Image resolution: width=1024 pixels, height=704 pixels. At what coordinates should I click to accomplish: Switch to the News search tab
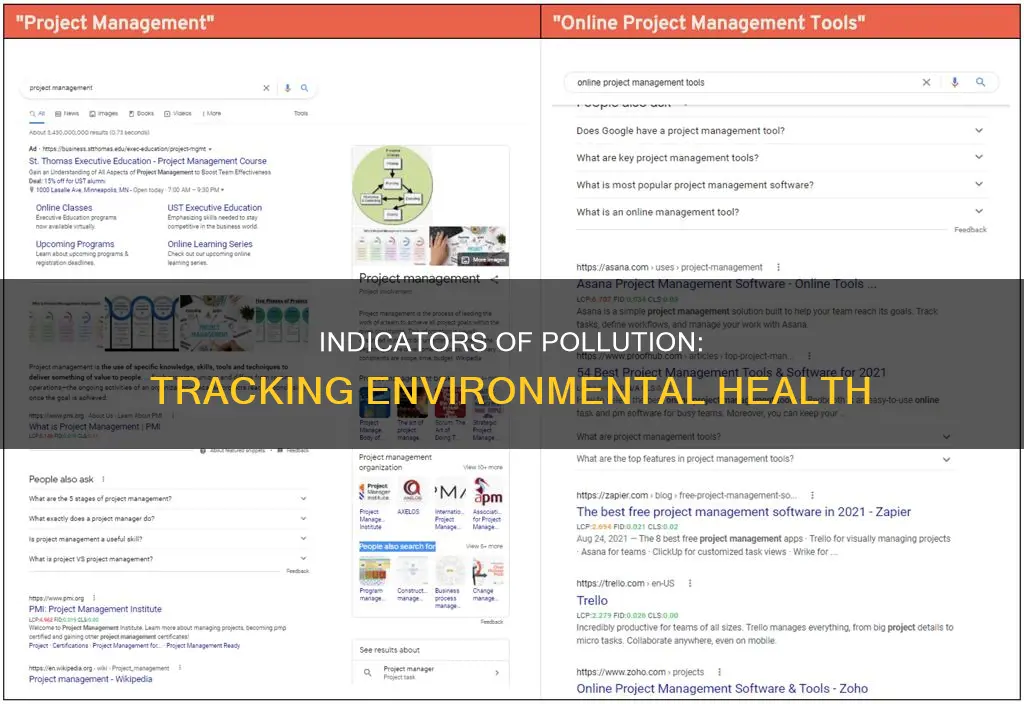67,114
